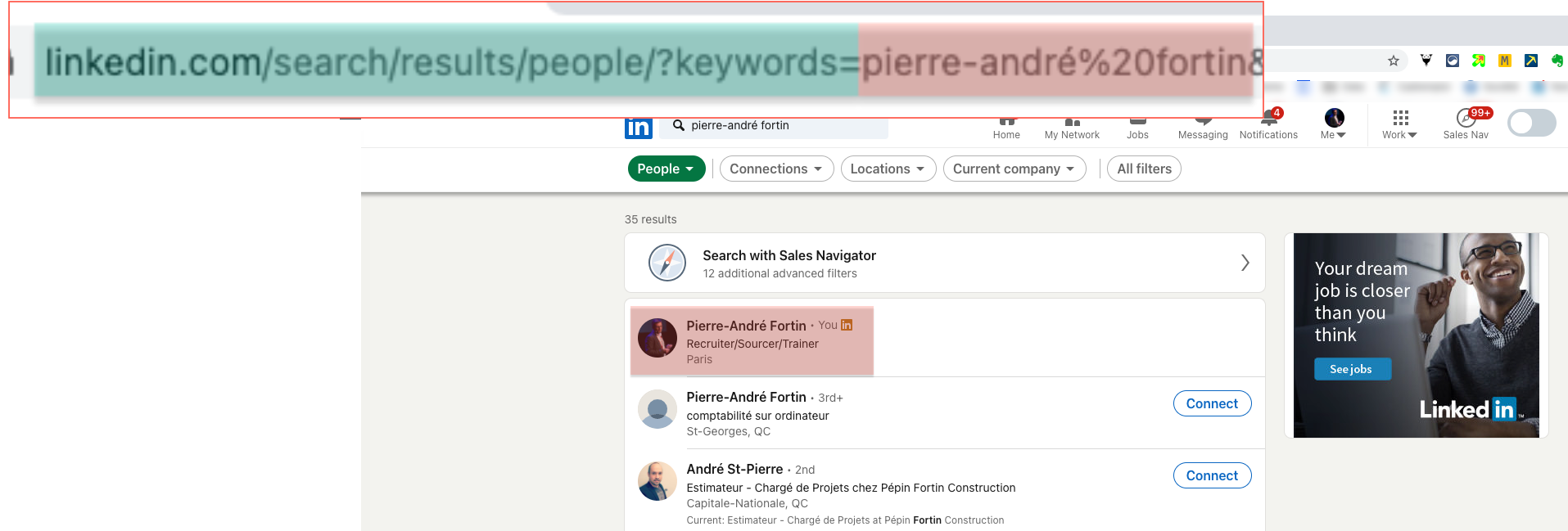
Task: Open the Evernote elephant extension
Action: pos(1557,61)
